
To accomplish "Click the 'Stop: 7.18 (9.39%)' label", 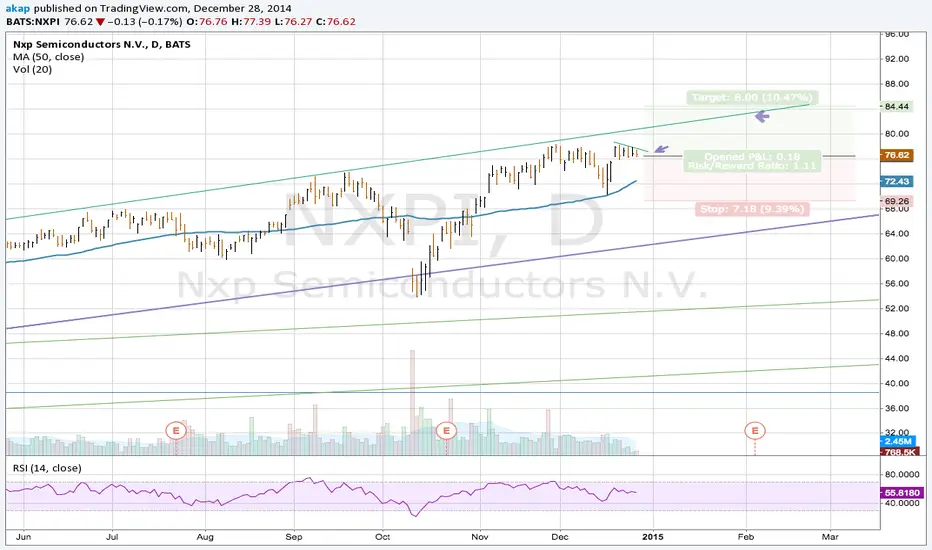I will (751, 209).
